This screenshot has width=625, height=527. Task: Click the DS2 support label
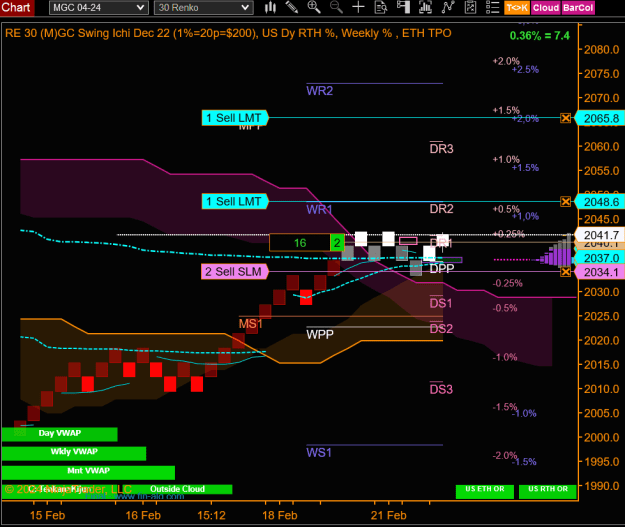coord(441,328)
